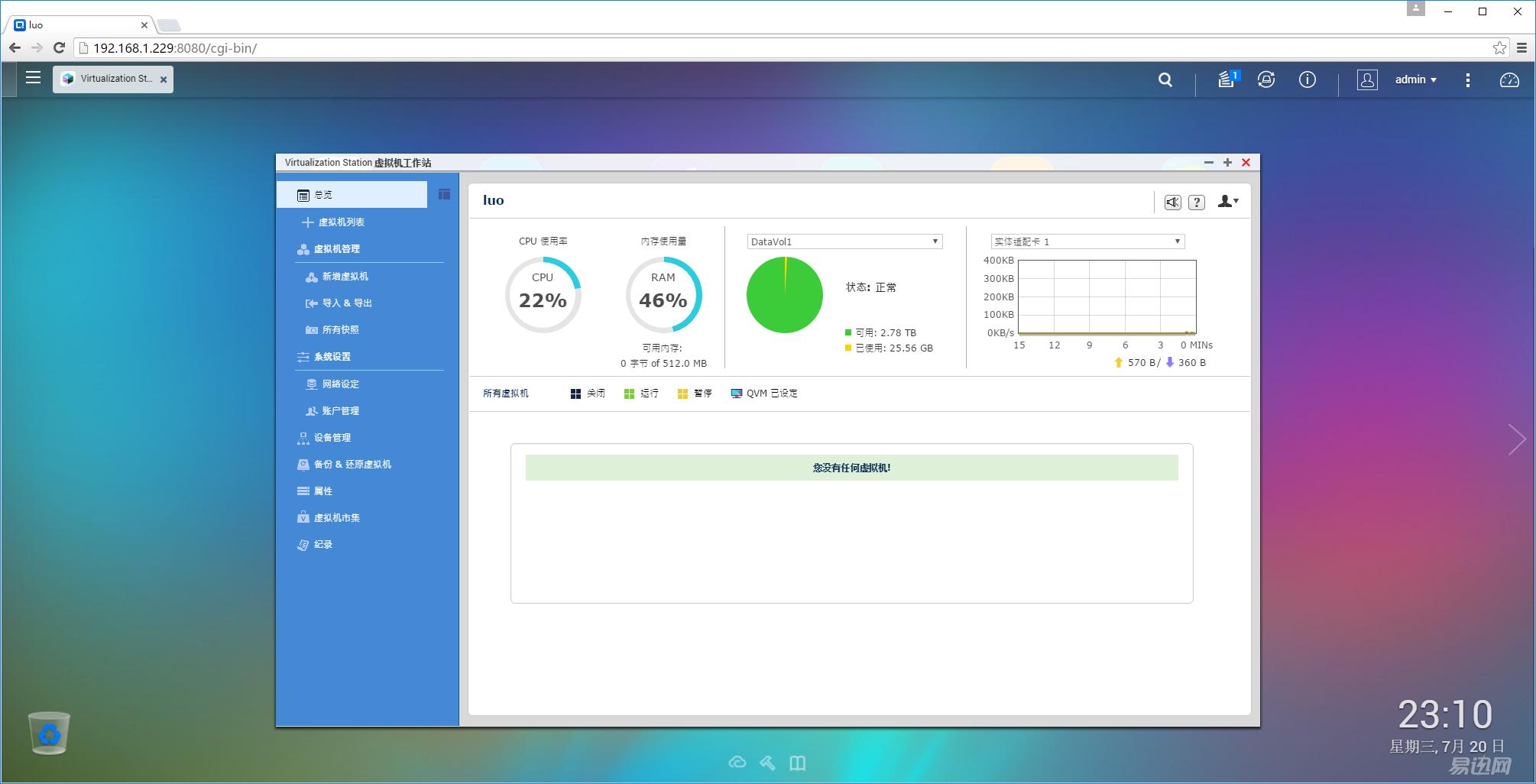Click the speaker announcement icon in luo header
The image size is (1536, 784).
pyautogui.click(x=1172, y=202)
